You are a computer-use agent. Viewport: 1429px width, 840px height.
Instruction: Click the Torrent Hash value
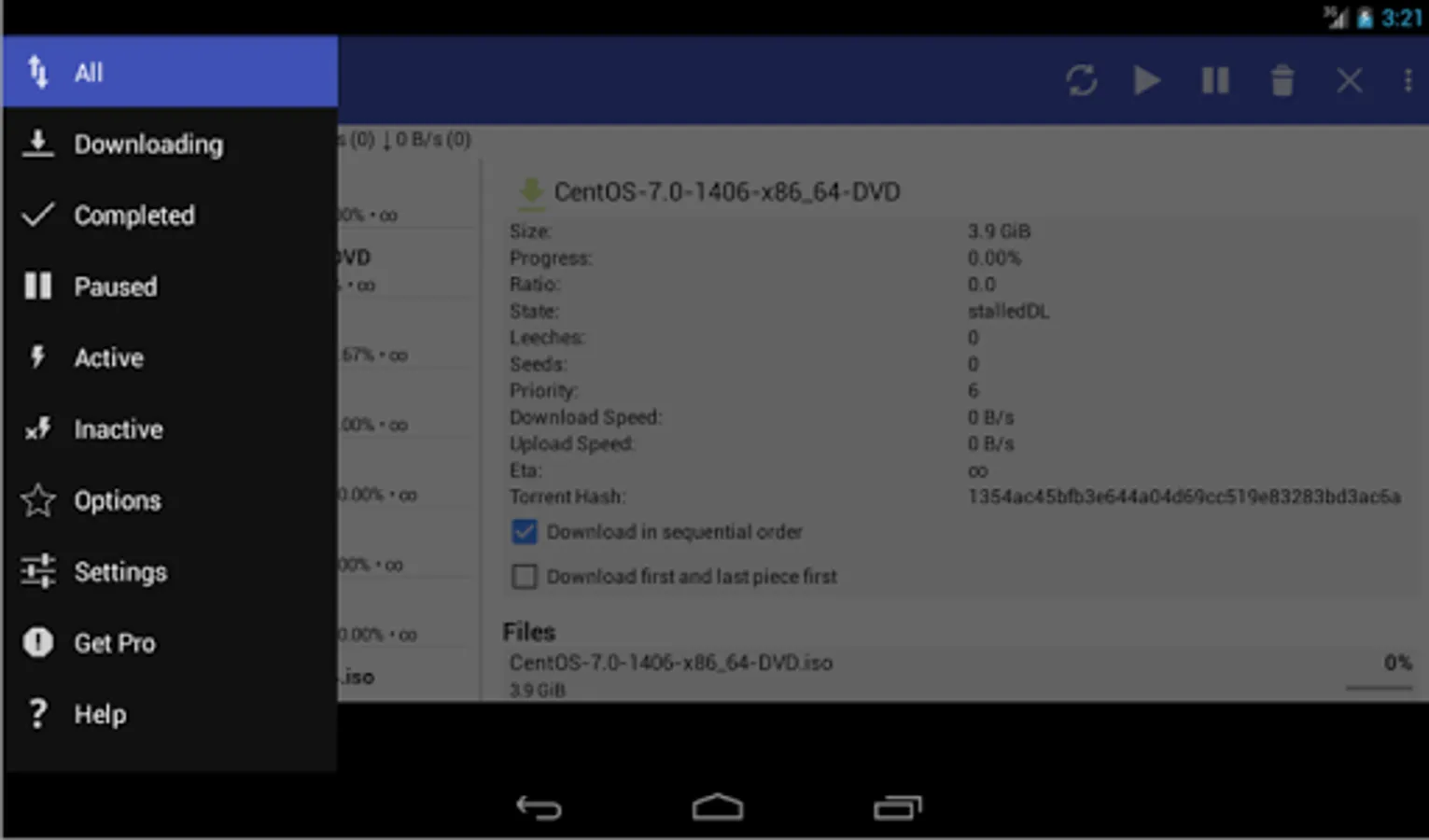(x=1184, y=497)
